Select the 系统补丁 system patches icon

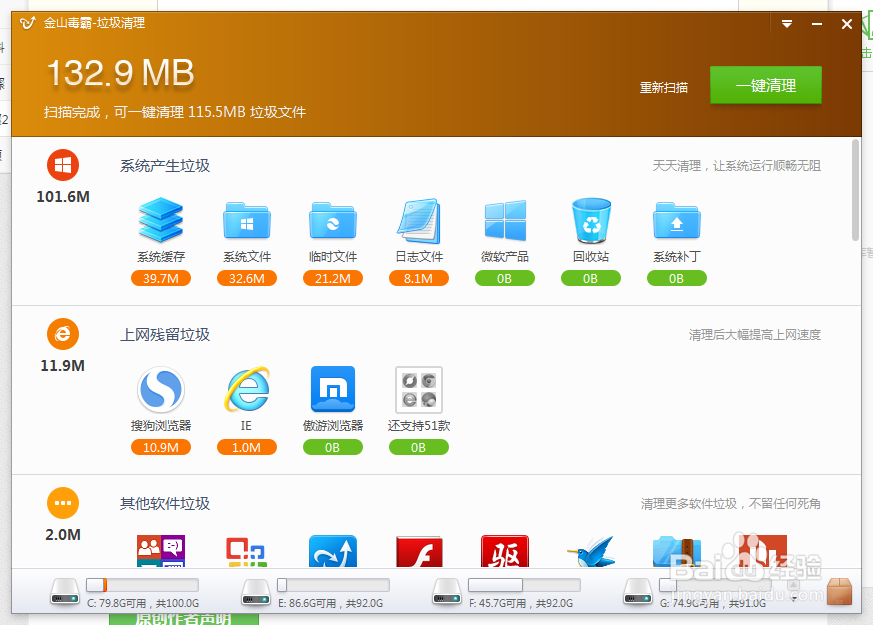(677, 220)
